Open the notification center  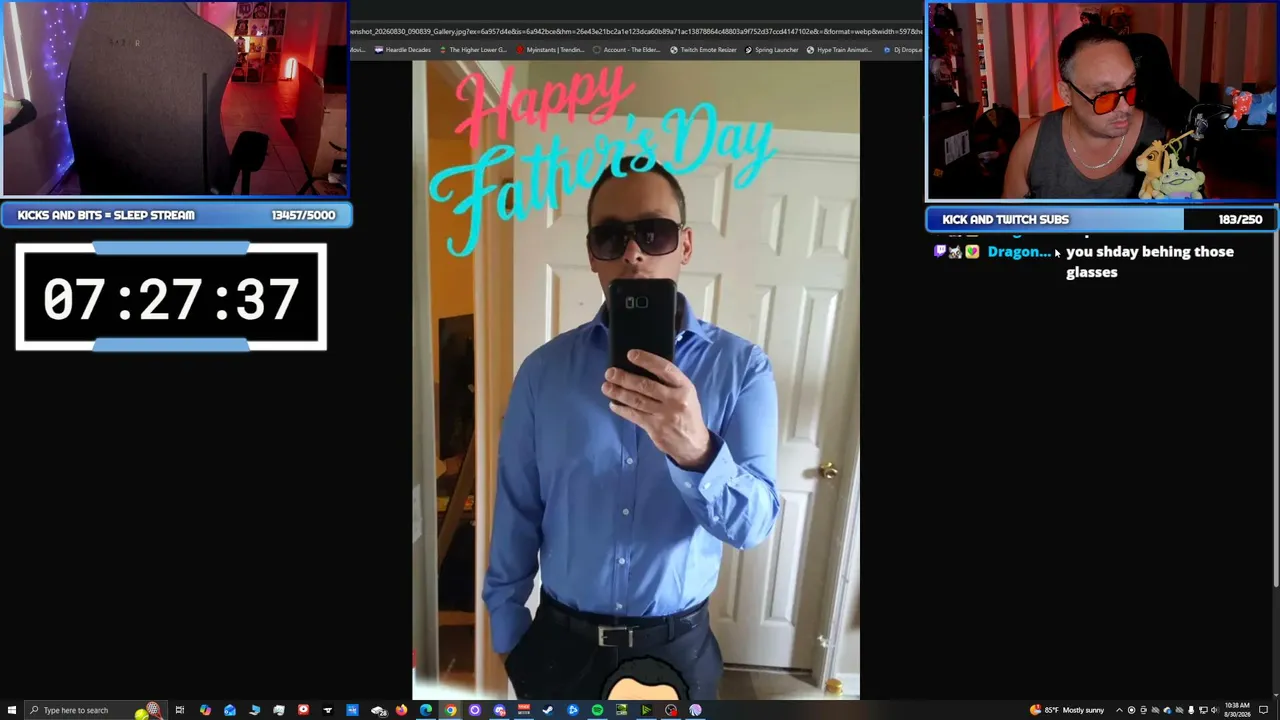pos(1264,710)
